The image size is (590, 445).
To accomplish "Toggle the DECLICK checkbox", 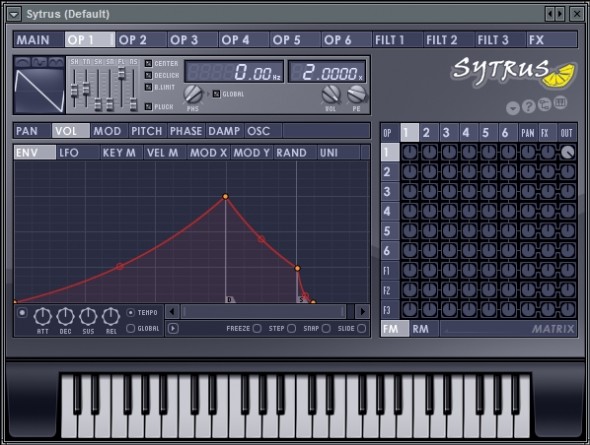I will (149, 75).
